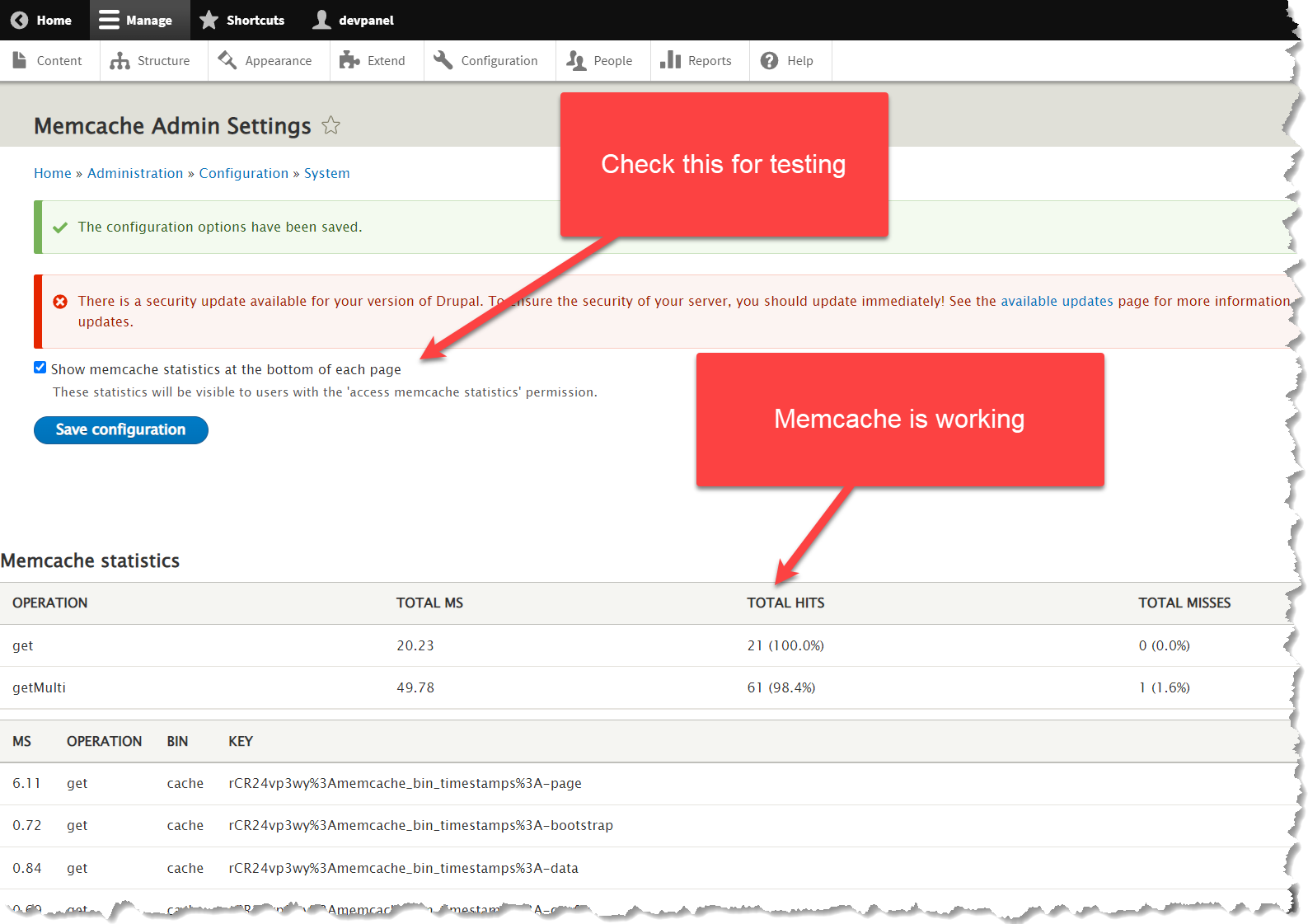Click the KEY column header
Image resolution: width=1308 pixels, height=924 pixels.
coord(241,741)
